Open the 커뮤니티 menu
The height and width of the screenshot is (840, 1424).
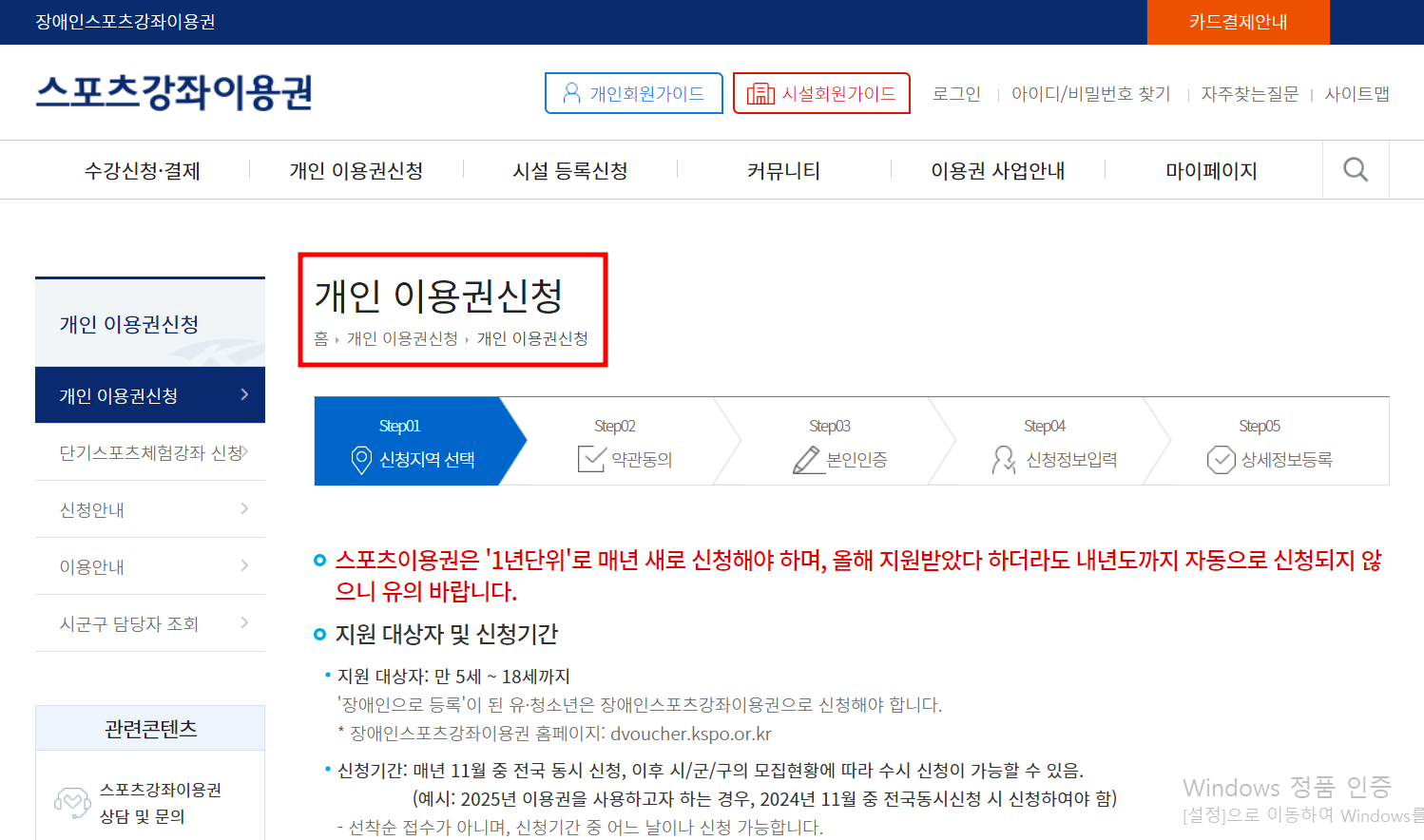click(x=784, y=169)
